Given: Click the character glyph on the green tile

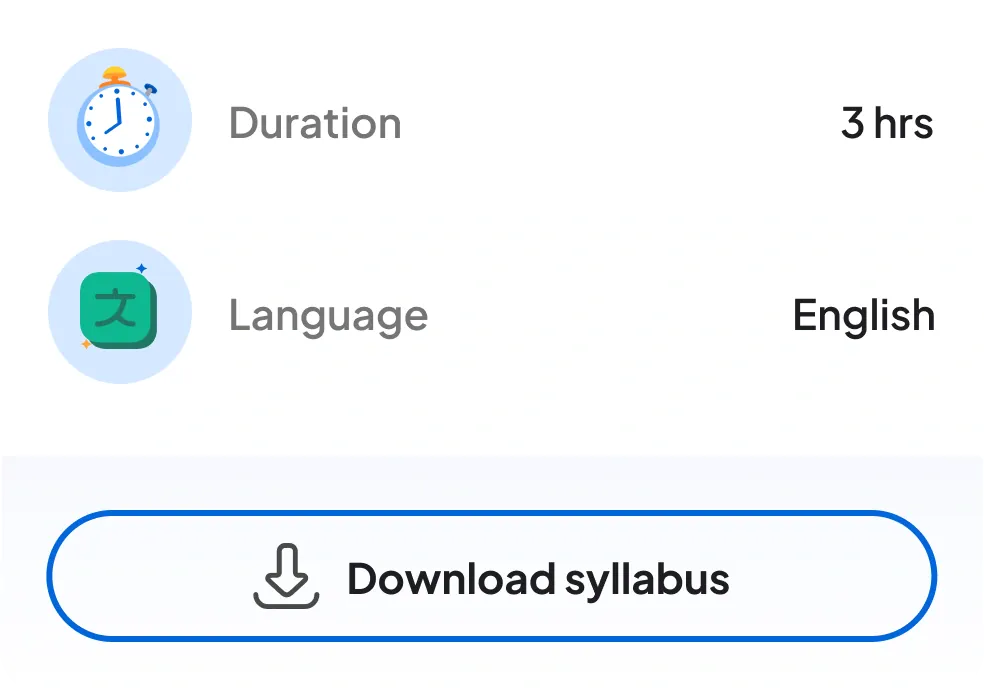Looking at the screenshot, I should coord(117,306).
